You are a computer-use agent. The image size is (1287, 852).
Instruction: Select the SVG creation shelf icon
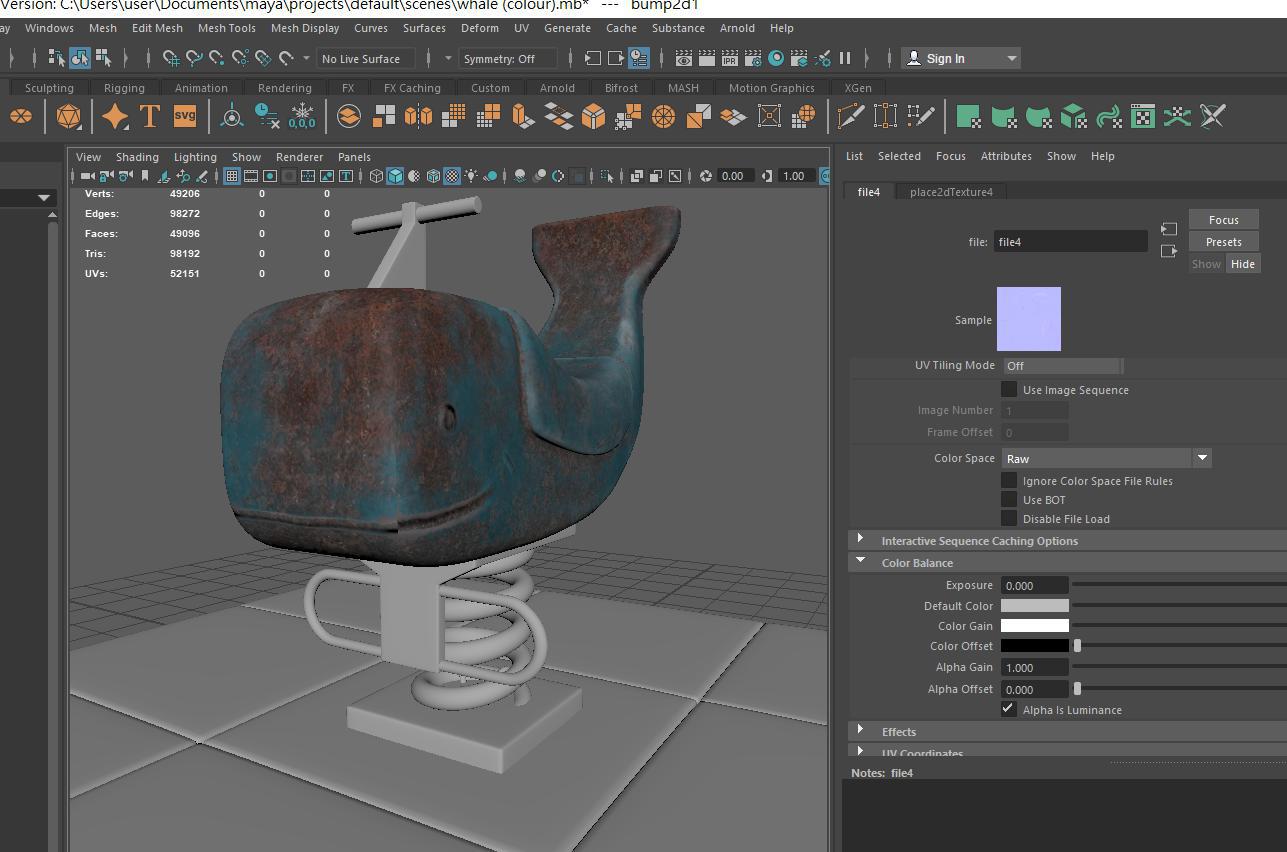[x=185, y=116]
